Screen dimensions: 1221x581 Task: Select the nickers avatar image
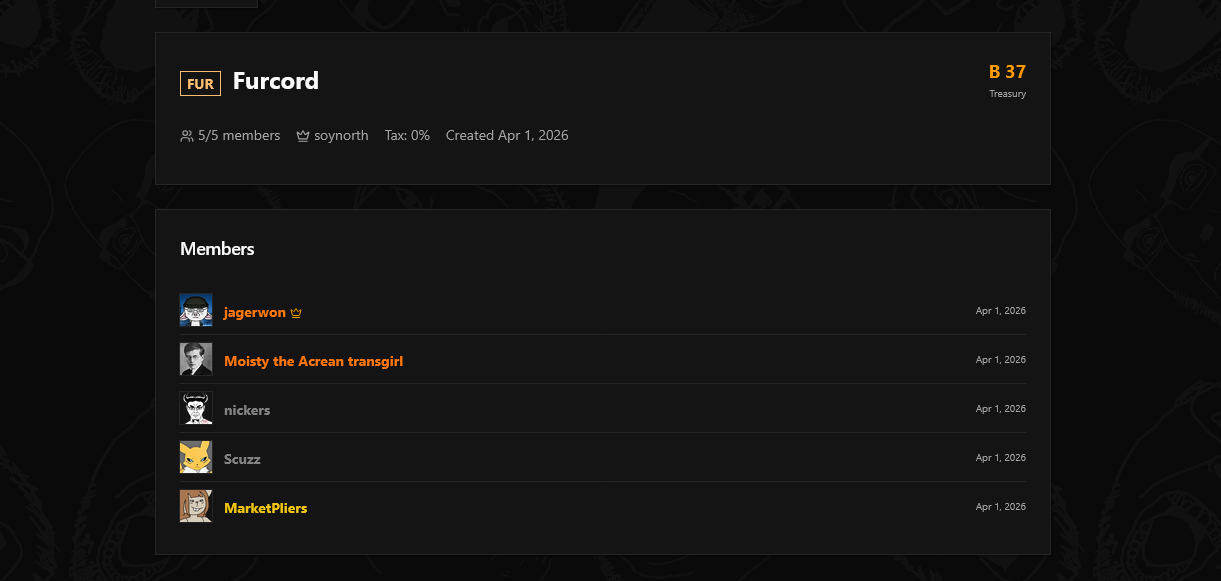point(196,409)
